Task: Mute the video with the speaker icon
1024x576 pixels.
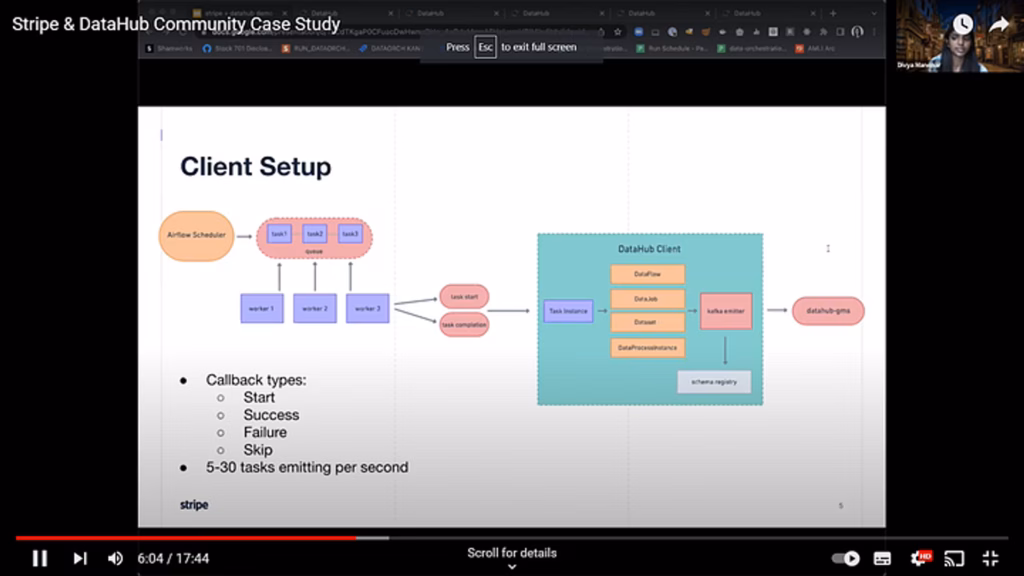Action: [x=114, y=558]
